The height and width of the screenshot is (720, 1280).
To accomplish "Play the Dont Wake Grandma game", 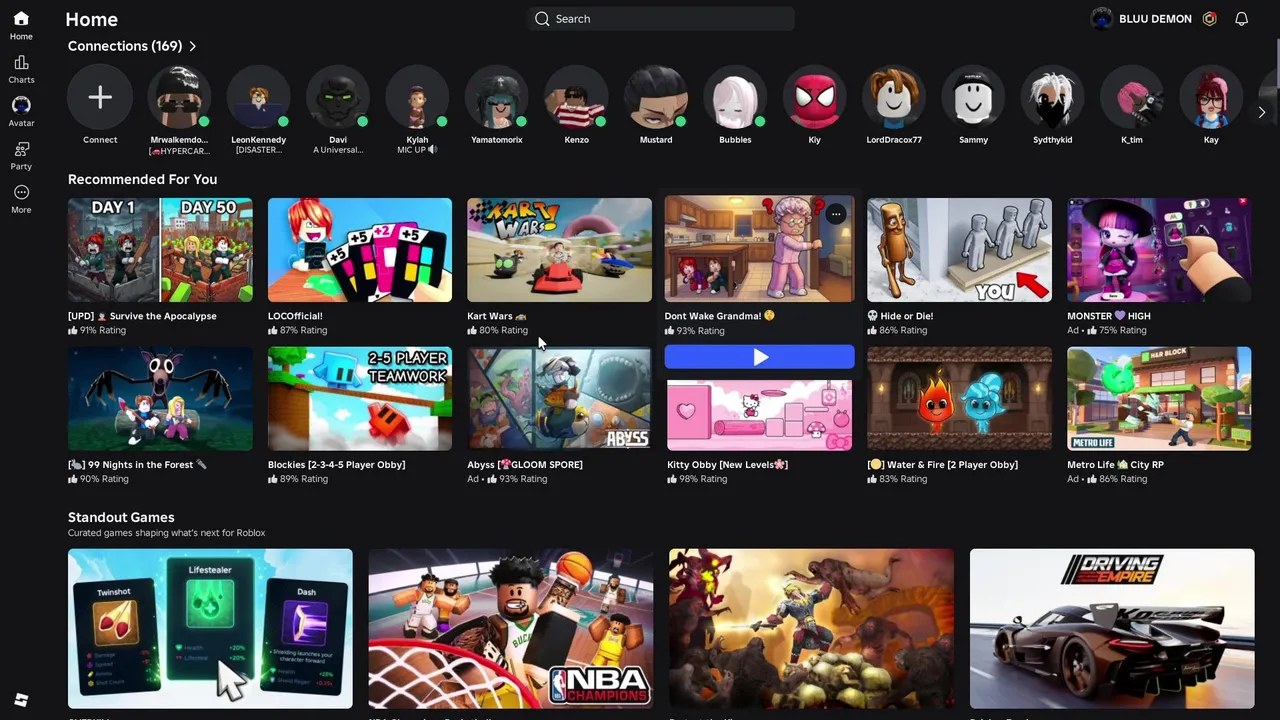I will 760,357.
